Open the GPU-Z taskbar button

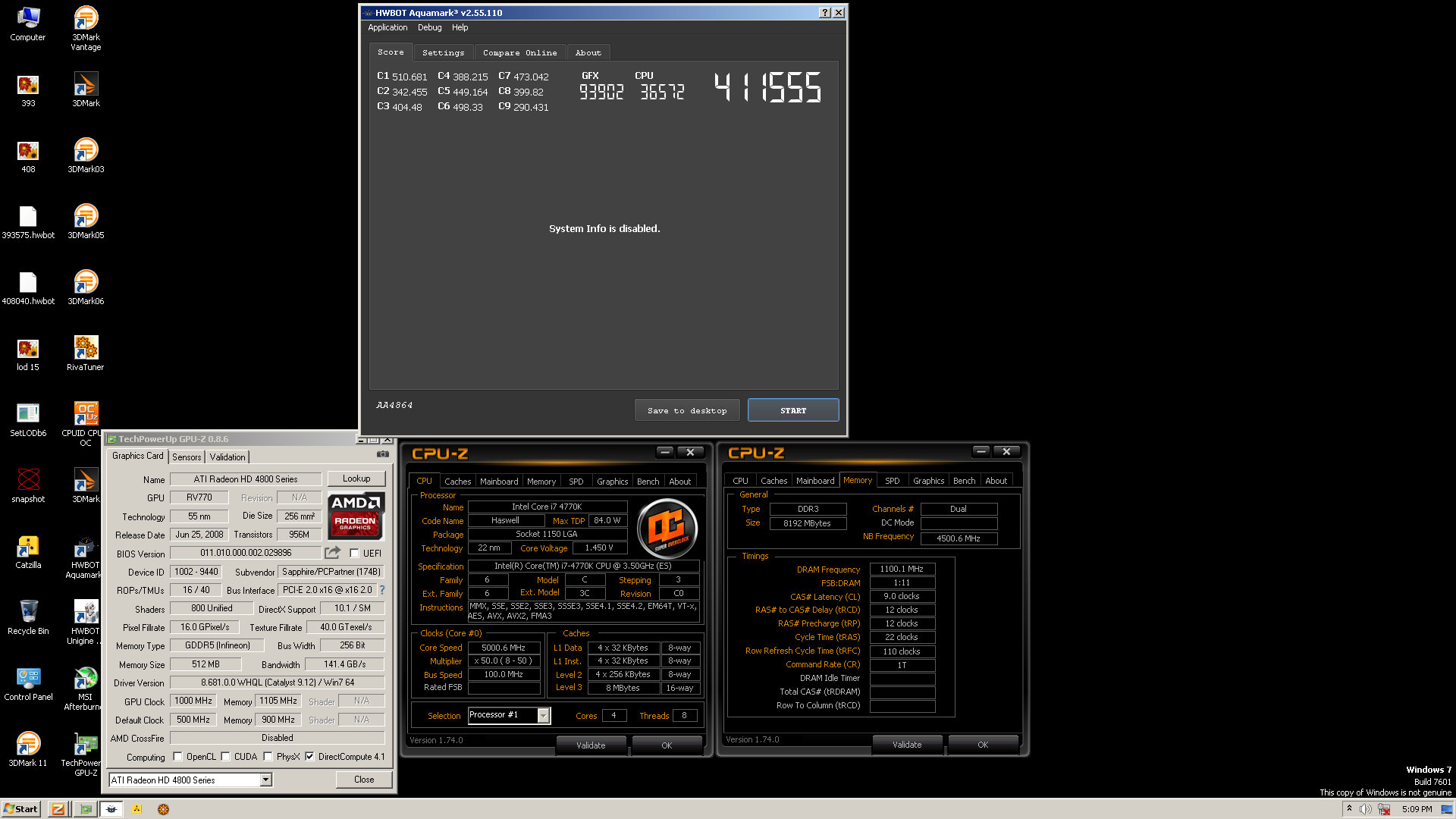86,809
